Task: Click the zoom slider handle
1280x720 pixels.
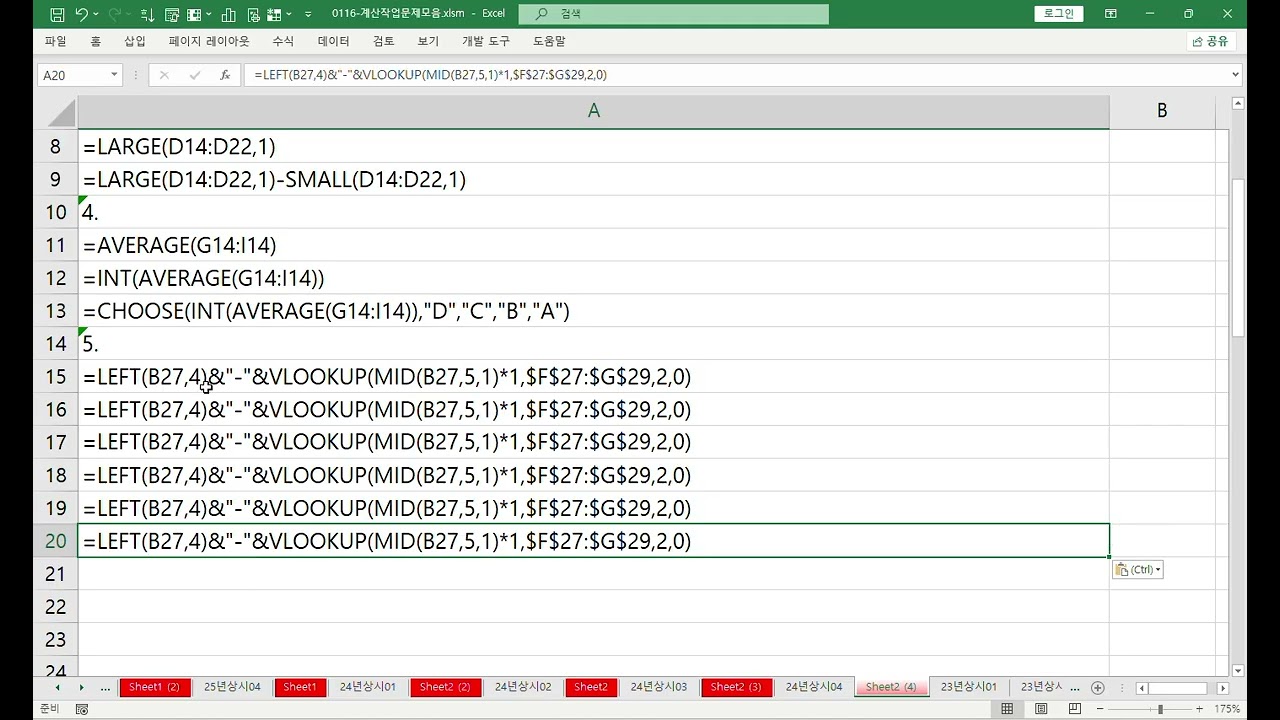Action: tap(1160, 709)
